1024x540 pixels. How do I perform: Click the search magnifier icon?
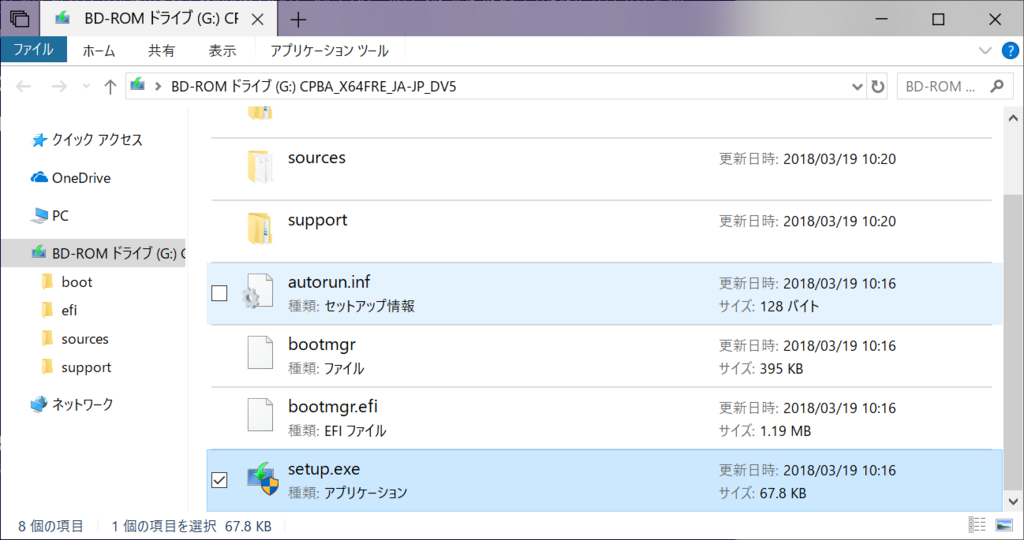point(997,86)
